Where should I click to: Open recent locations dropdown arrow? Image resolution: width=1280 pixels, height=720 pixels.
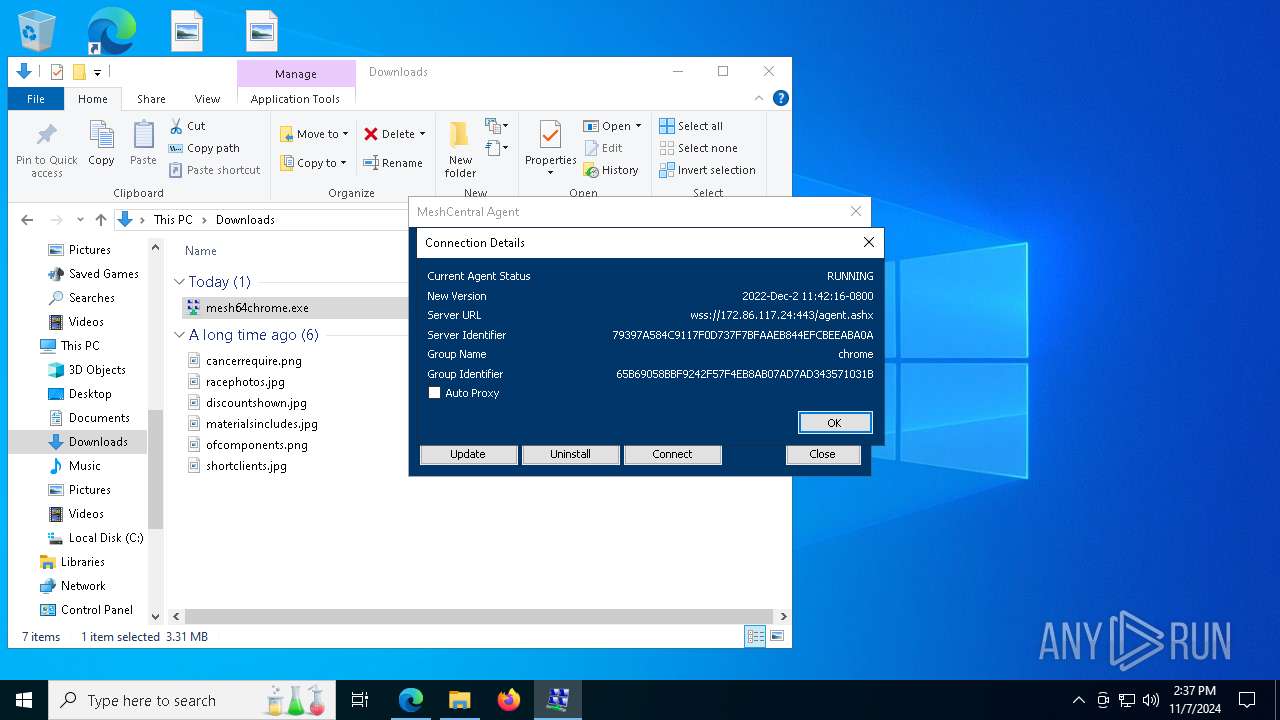pos(80,220)
